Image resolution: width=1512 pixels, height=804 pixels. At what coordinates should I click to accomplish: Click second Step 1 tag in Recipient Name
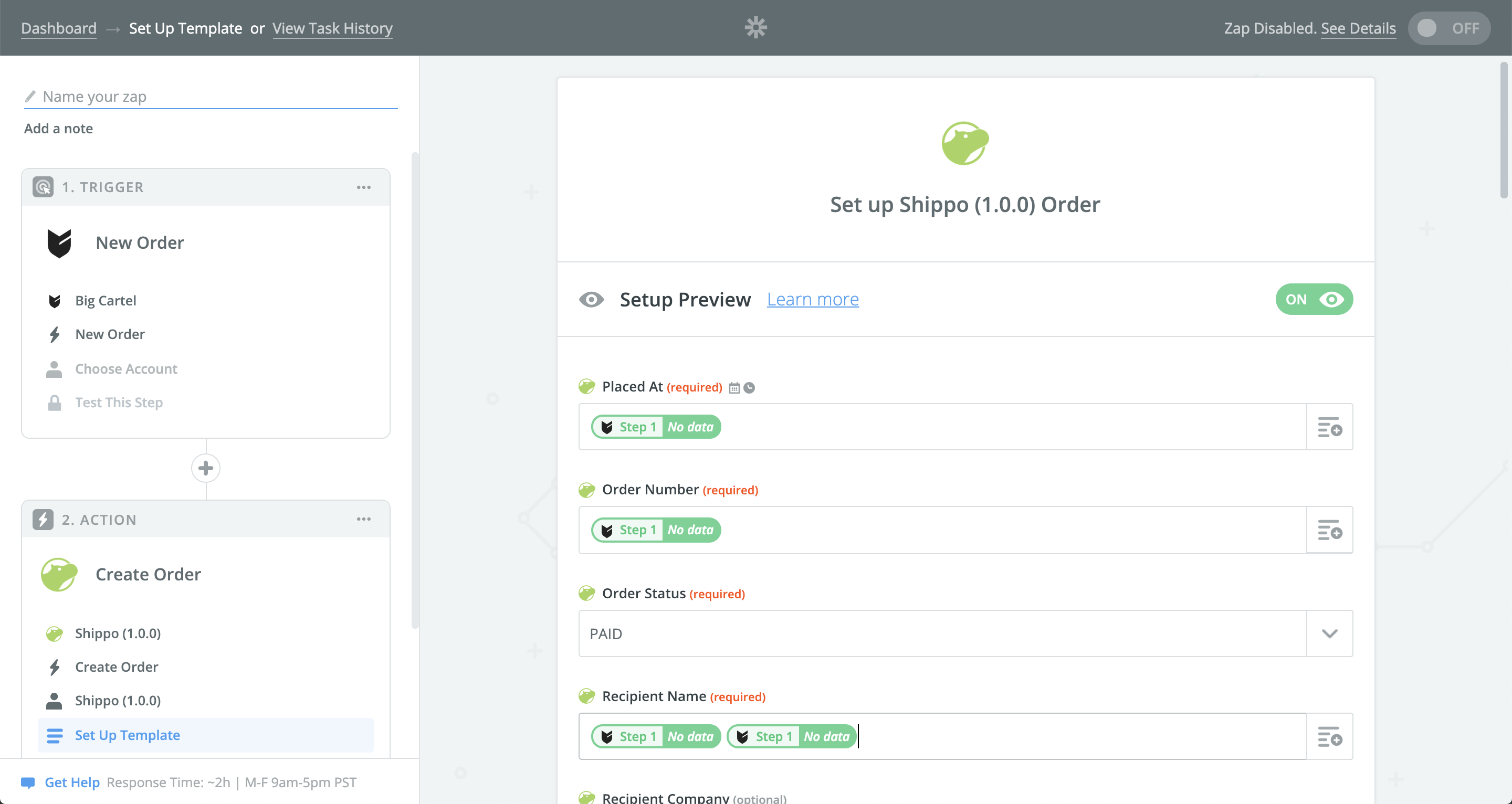click(791, 736)
